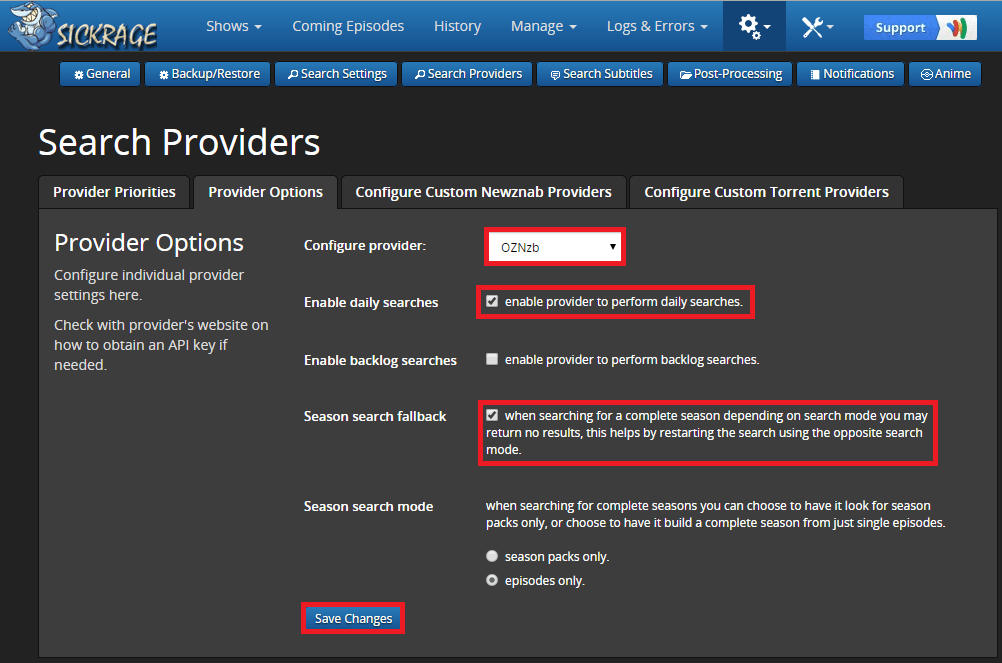1002x663 pixels.
Task: Switch to Provider Priorities tab
Action: click(x=114, y=192)
